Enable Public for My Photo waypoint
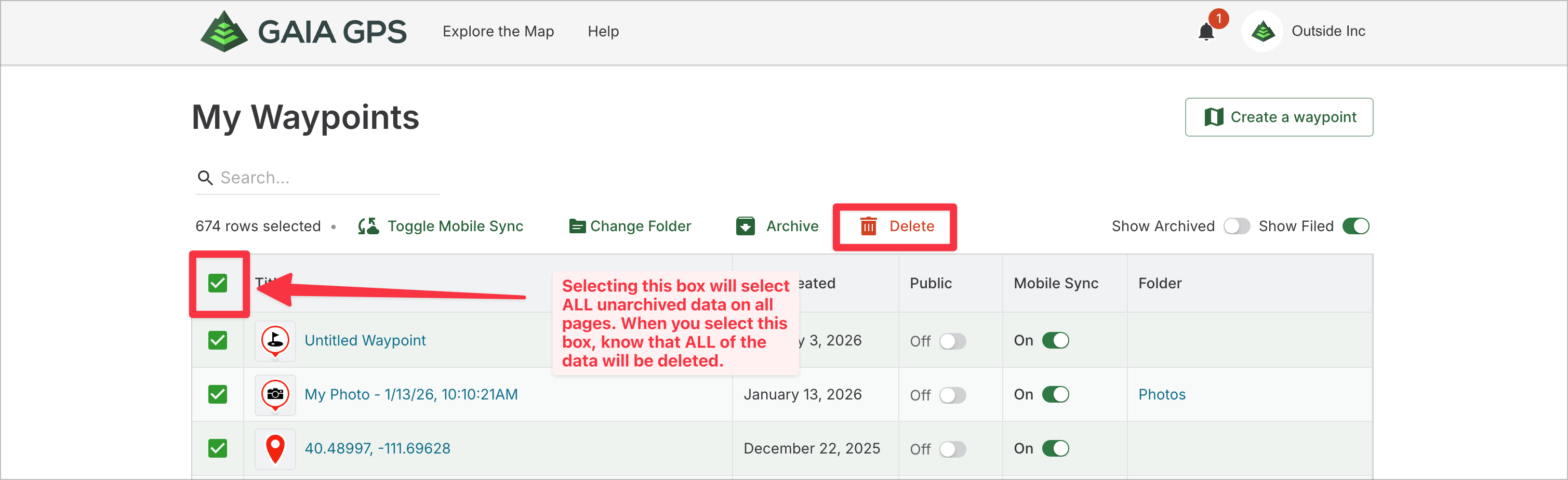Image resolution: width=1568 pixels, height=480 pixels. (952, 395)
